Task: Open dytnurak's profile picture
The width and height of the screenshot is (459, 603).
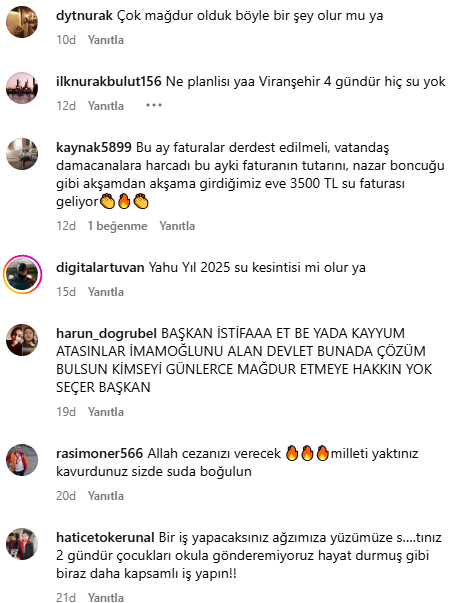Action: 22,22
